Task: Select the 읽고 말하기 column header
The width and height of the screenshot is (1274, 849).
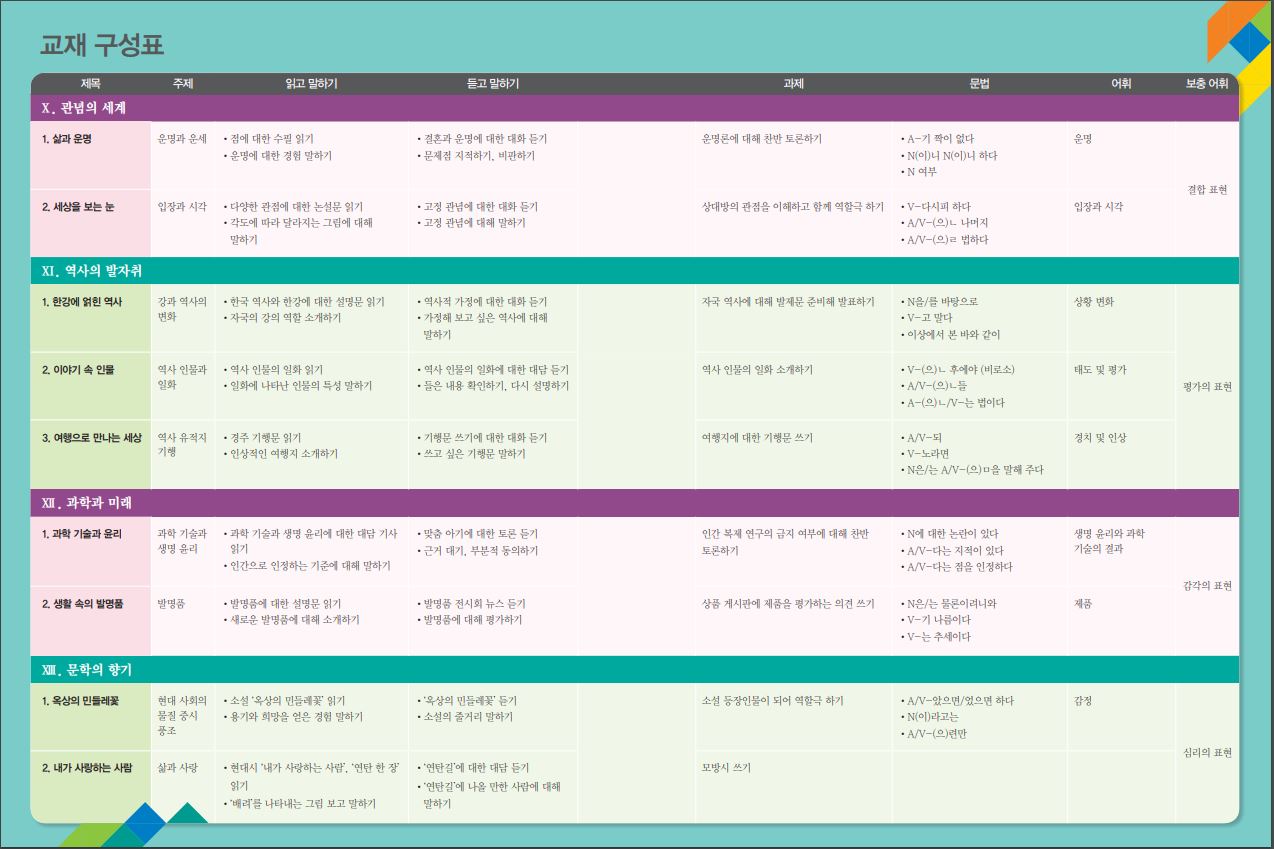Action: [x=311, y=84]
